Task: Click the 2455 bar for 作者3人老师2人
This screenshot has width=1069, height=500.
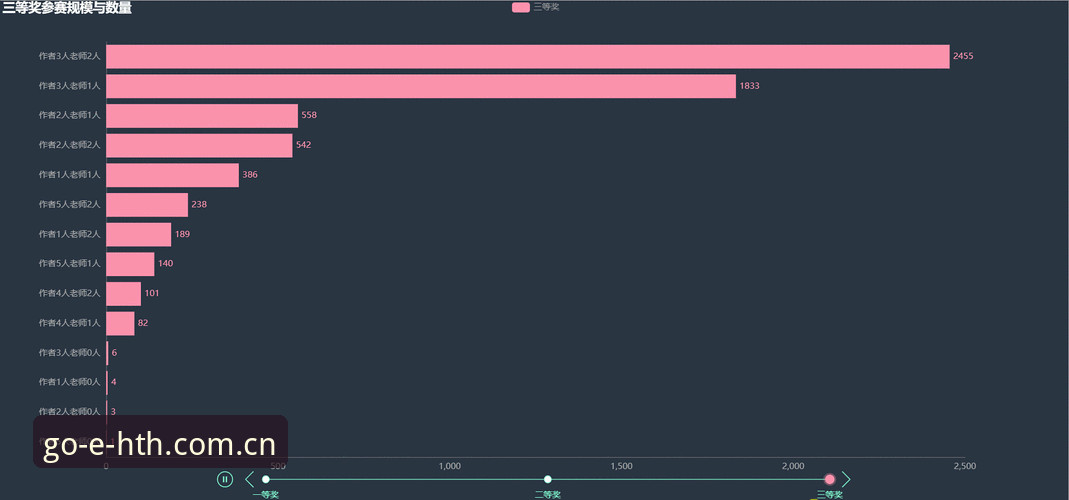Action: [528, 57]
